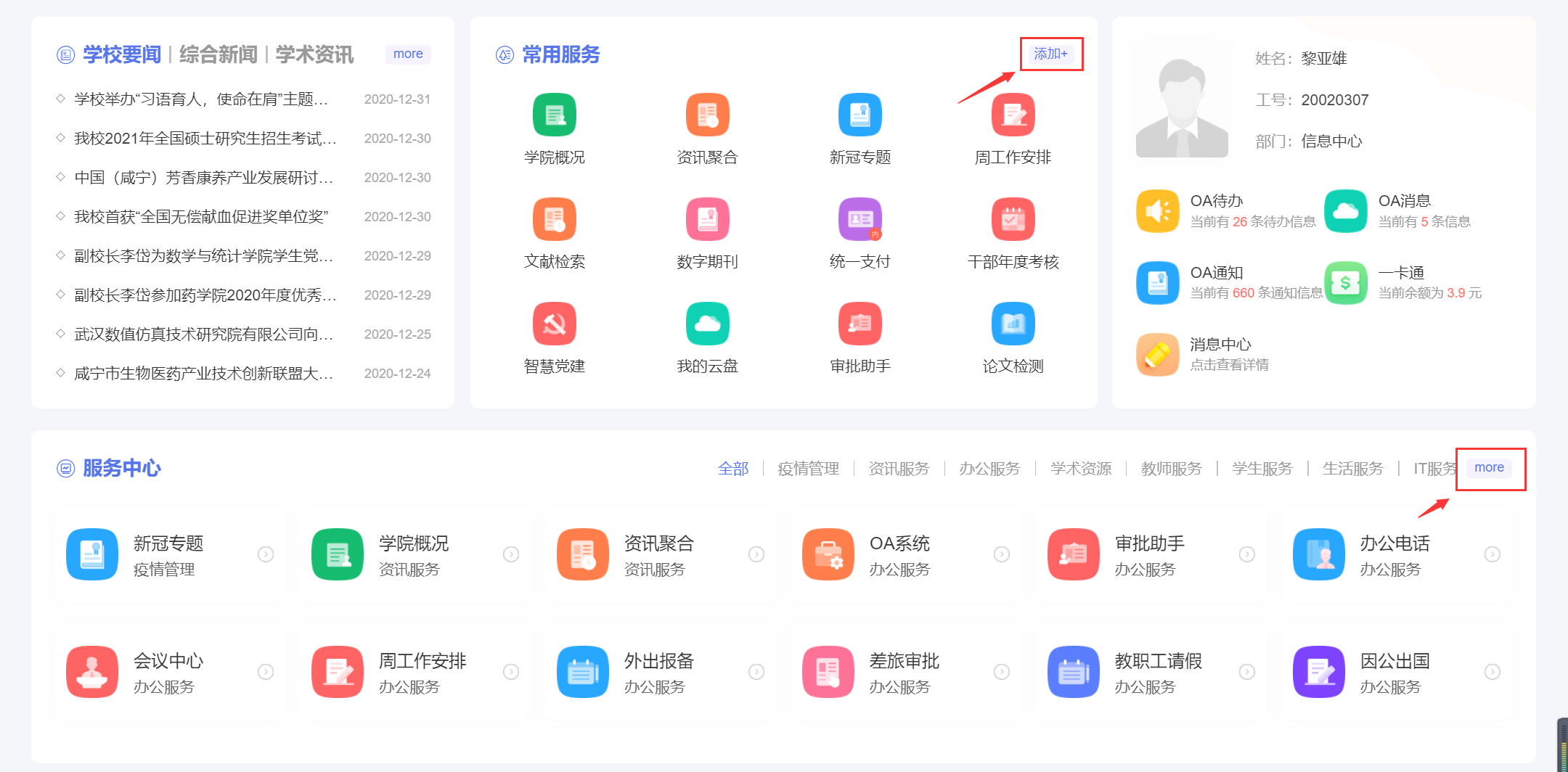The width and height of the screenshot is (1568, 772).
Task: Open news on 全国无偿献血促进奖单位奖
Action: click(201, 217)
